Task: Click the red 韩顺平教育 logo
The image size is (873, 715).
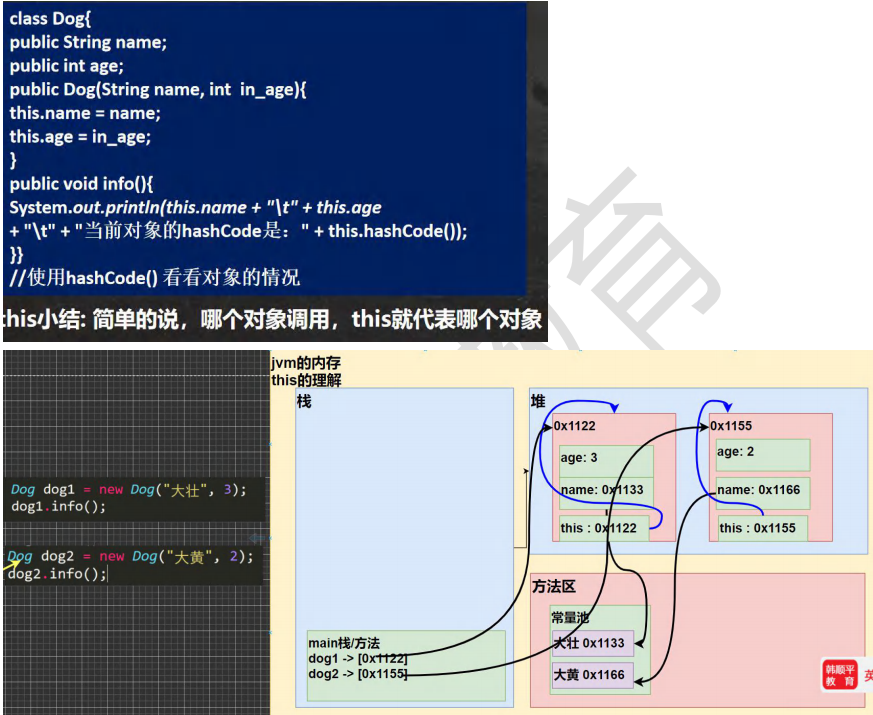Action: [839, 675]
